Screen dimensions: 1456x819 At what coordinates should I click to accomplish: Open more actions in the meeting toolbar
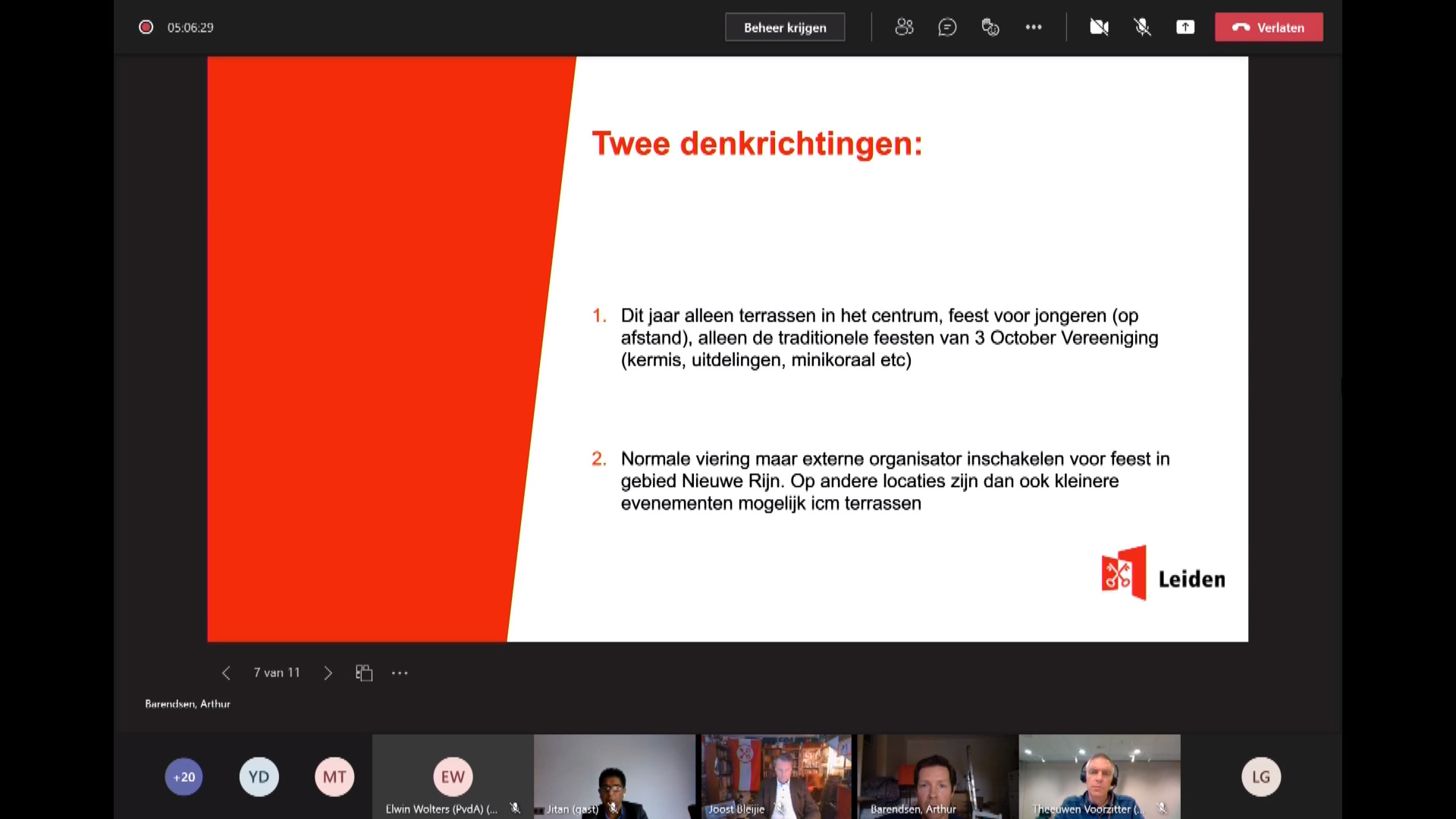tap(1034, 27)
